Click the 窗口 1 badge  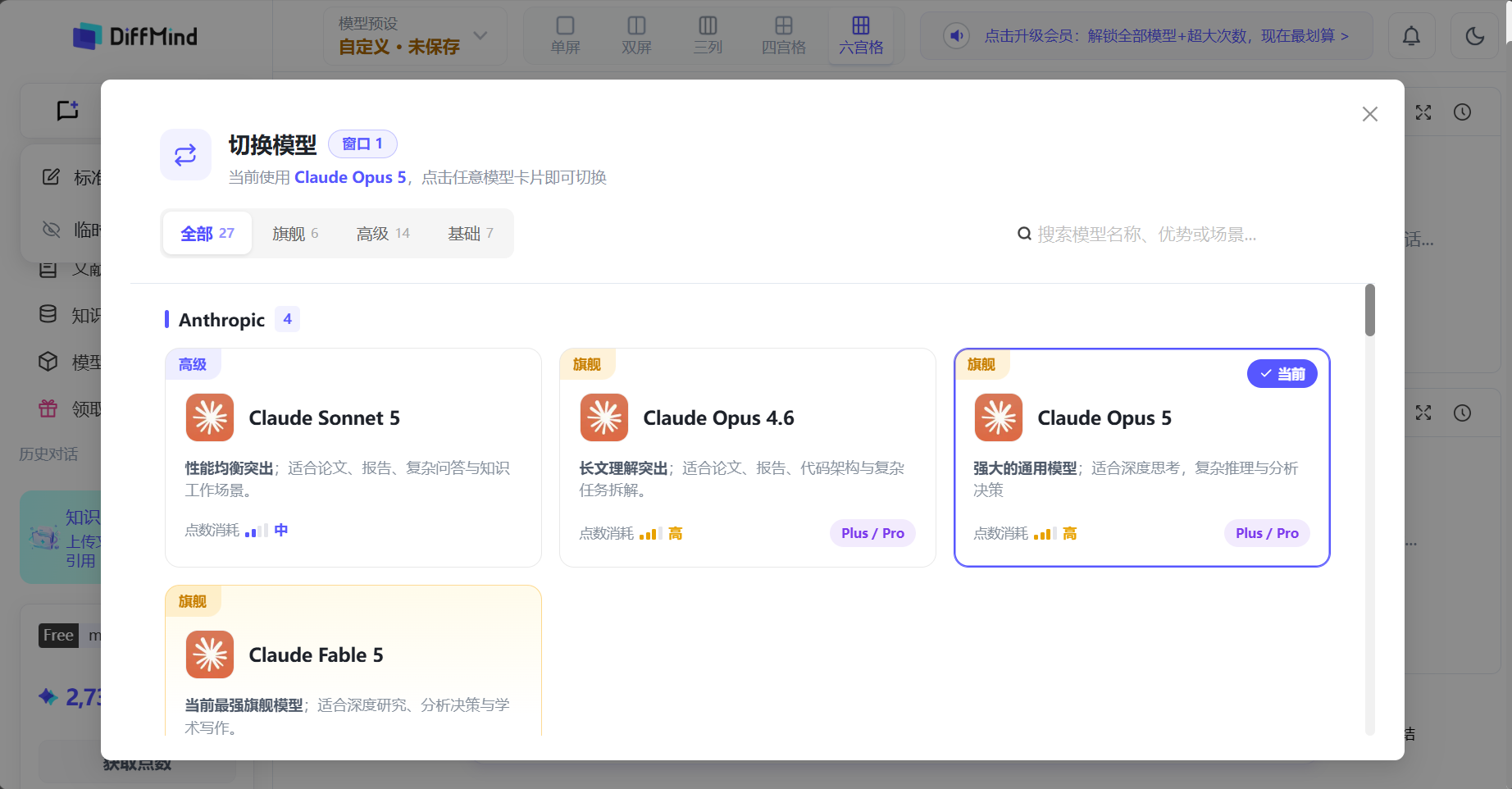(362, 144)
